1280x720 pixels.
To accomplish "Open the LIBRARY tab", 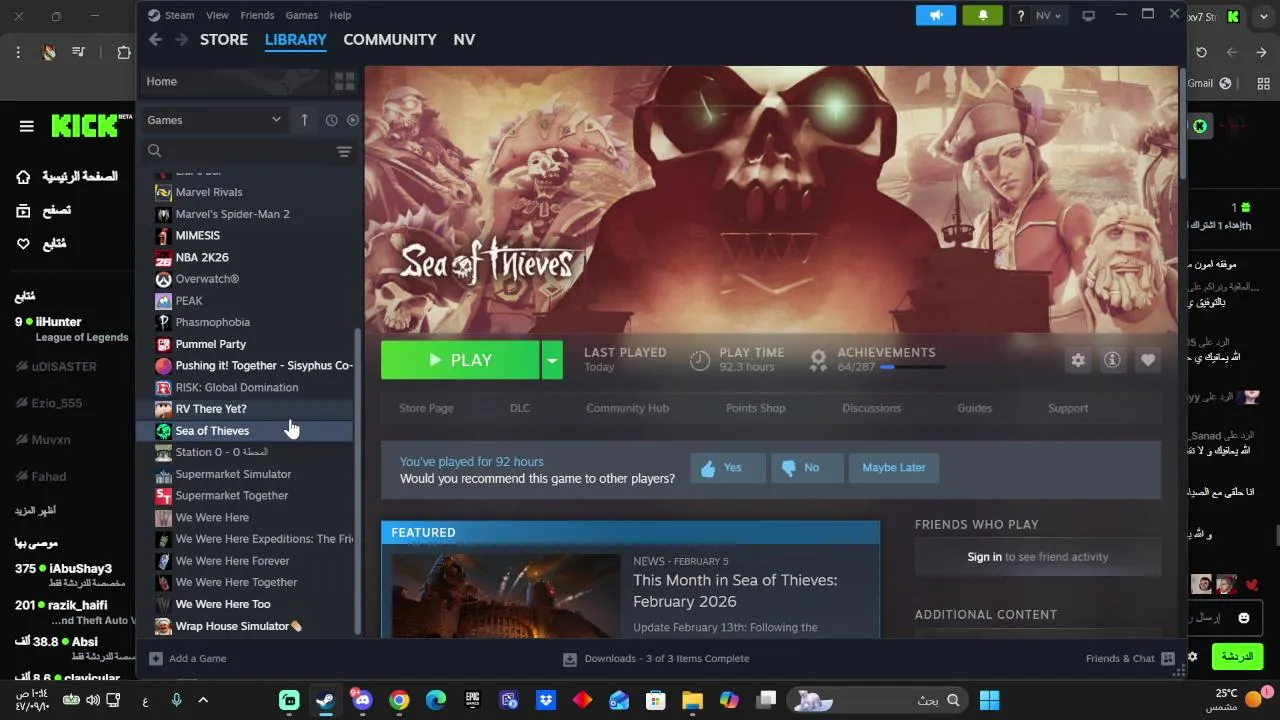I will [295, 39].
